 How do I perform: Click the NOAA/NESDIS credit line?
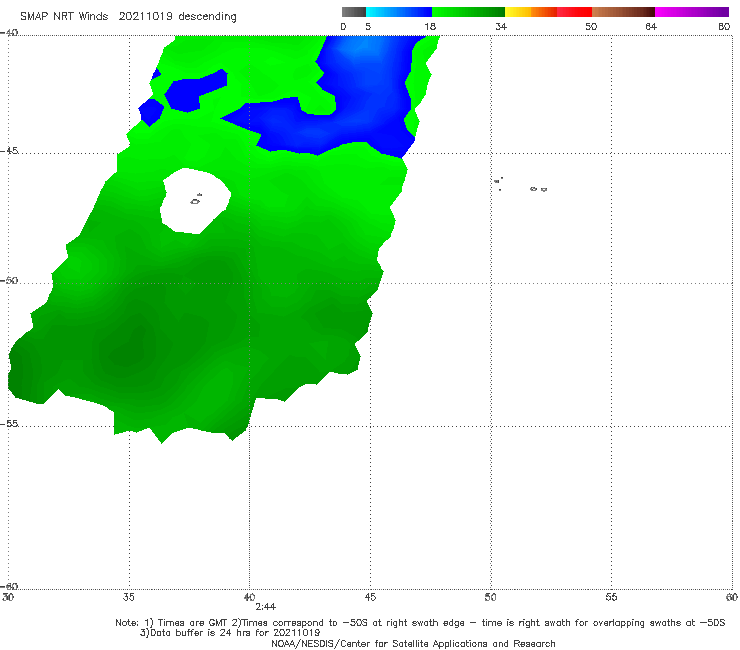coord(413,644)
